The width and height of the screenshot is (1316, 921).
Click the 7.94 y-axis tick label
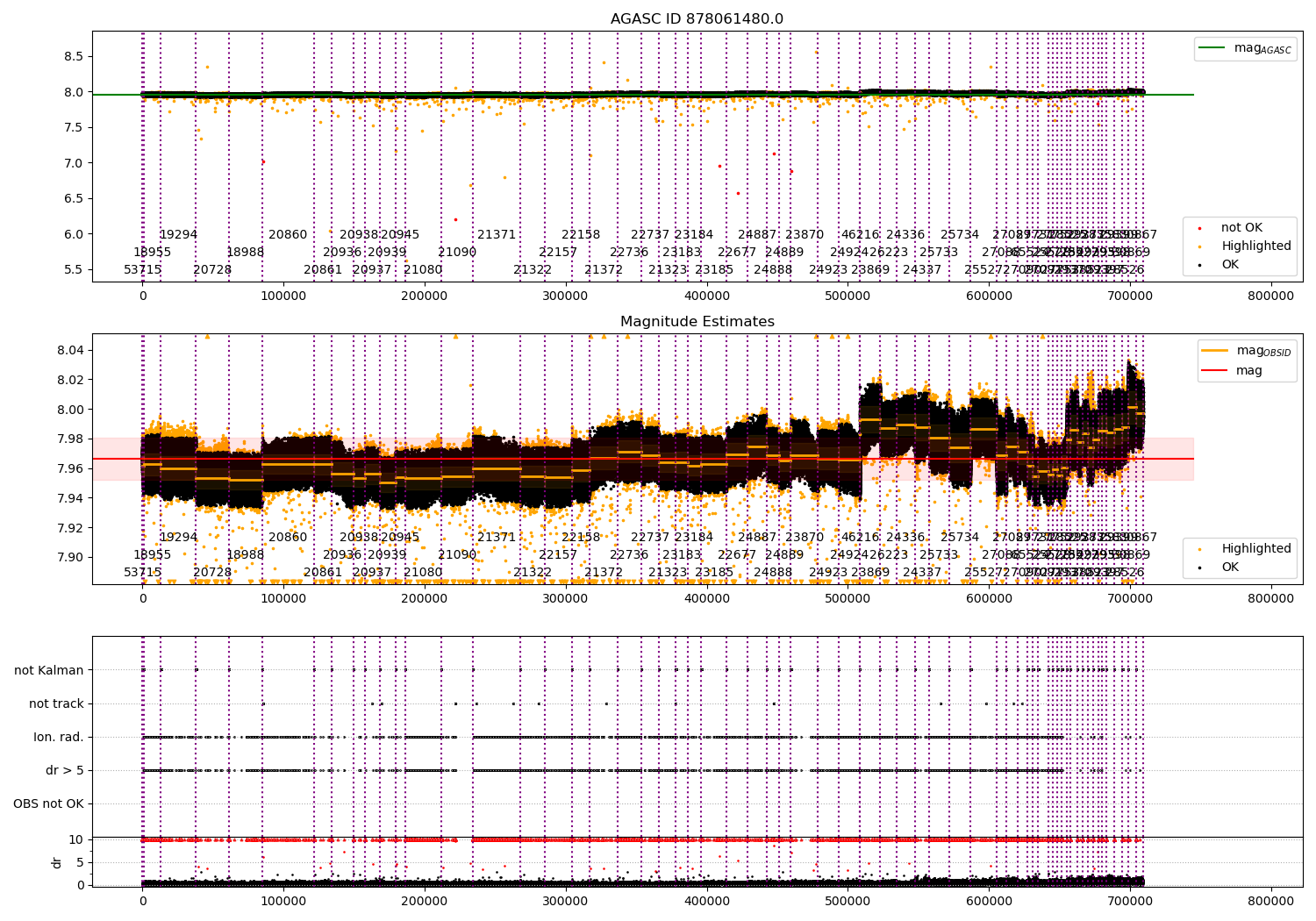[x=69, y=498]
